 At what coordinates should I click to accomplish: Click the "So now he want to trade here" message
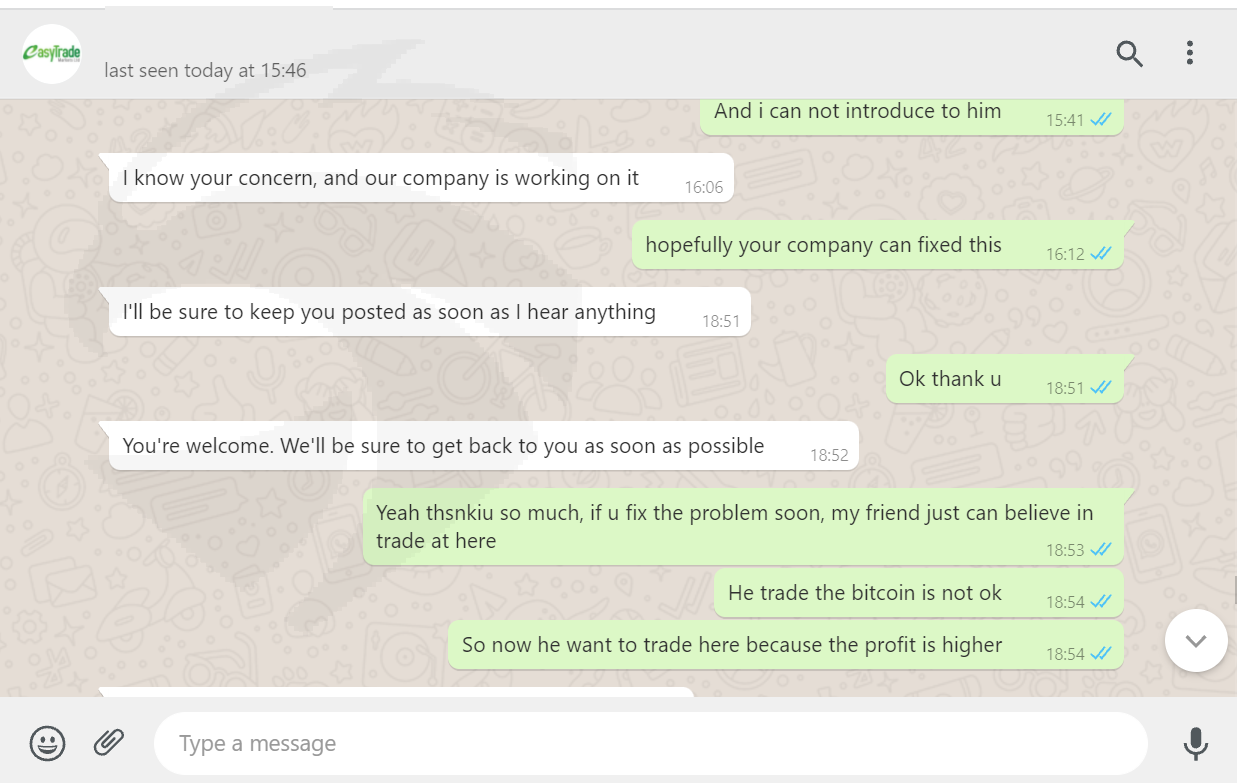731,645
